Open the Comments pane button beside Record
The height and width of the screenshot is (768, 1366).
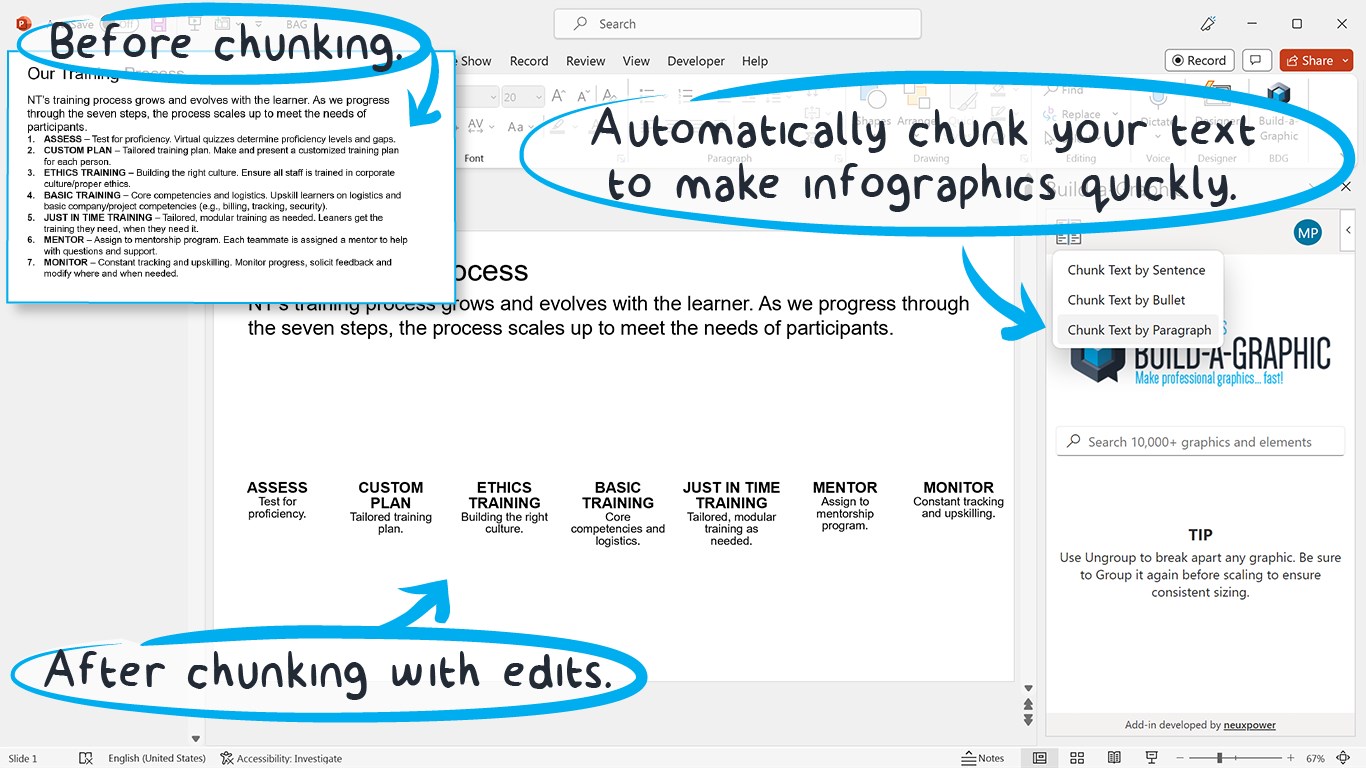pos(1258,60)
